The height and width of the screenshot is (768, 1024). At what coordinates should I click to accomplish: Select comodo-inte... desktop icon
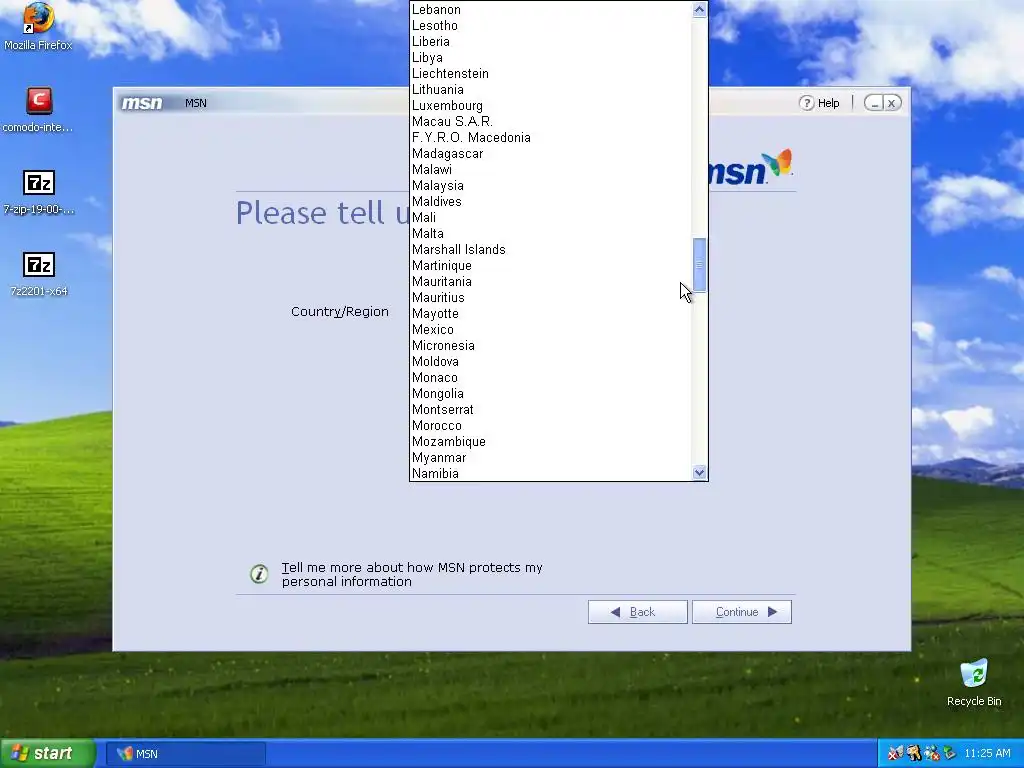tap(38, 110)
